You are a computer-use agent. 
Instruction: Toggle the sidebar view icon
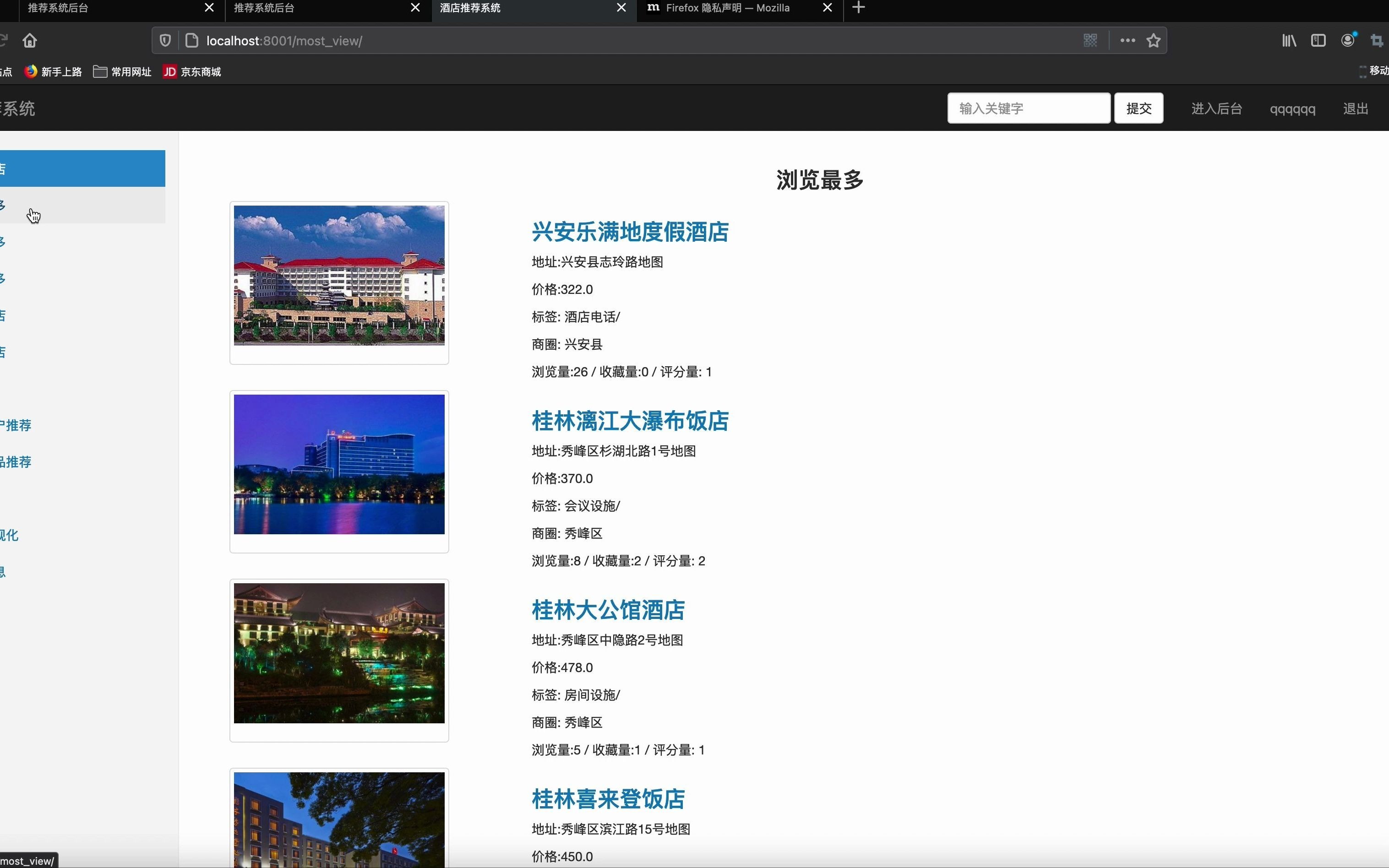[x=1318, y=40]
